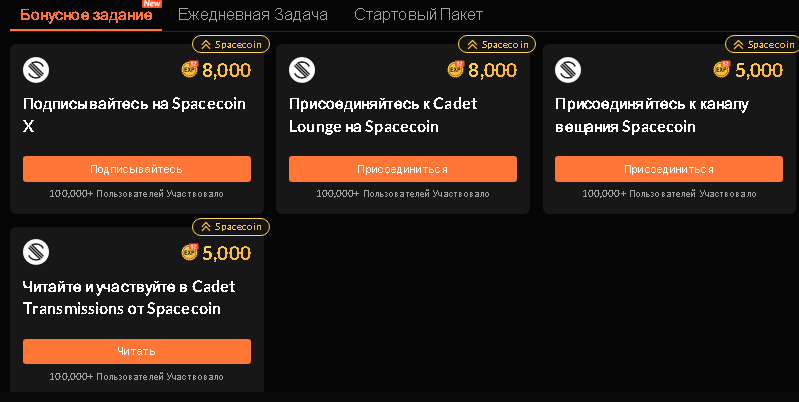The width and height of the screenshot is (799, 402).
Task: Click coin reward icon on the Cadet Transmissions card
Action: [x=190, y=252]
